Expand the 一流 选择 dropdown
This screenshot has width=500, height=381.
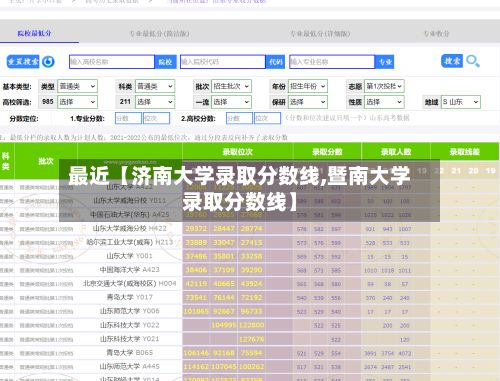(231, 102)
